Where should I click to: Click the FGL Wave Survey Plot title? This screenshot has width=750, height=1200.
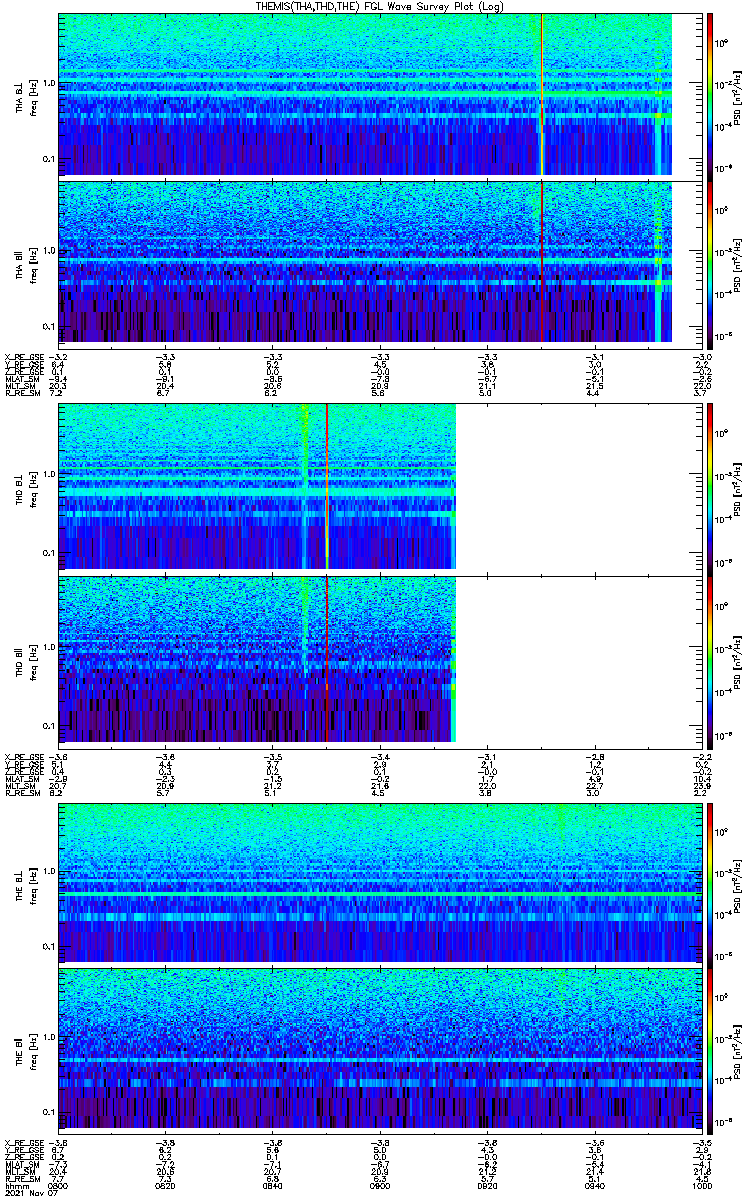tap(380, 6)
